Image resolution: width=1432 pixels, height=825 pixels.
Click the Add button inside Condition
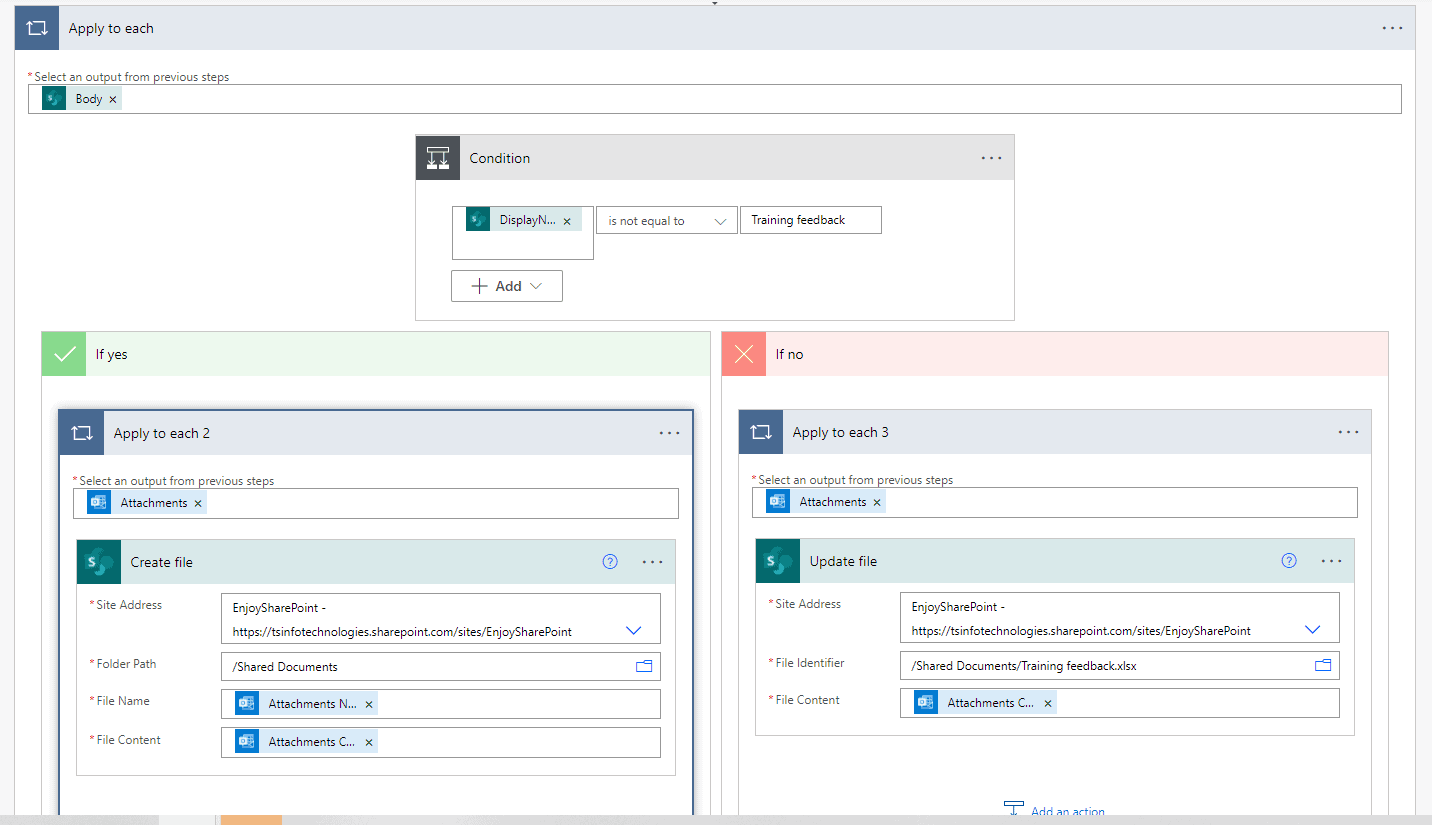tap(506, 285)
